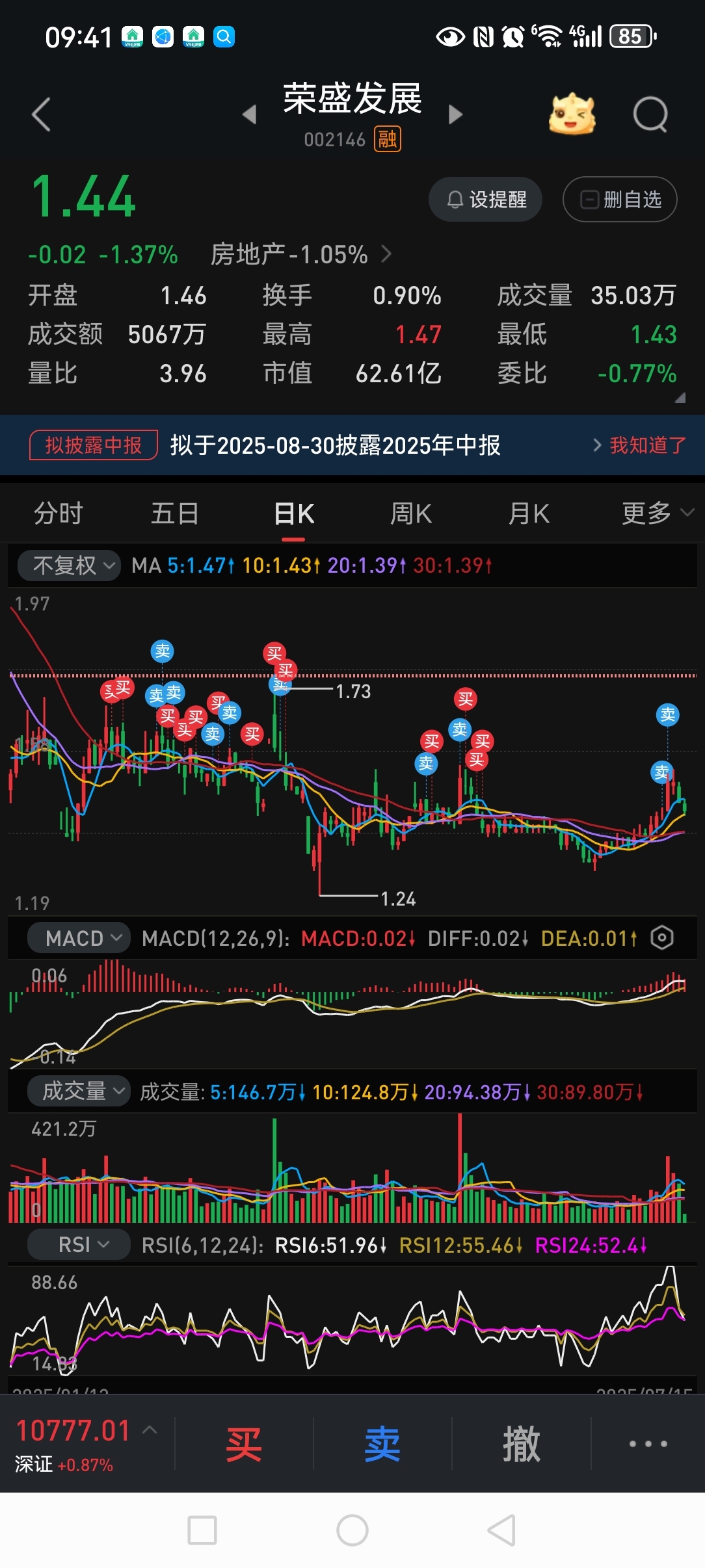
Task: Tap the 换手 0.90% value
Action: point(407,296)
